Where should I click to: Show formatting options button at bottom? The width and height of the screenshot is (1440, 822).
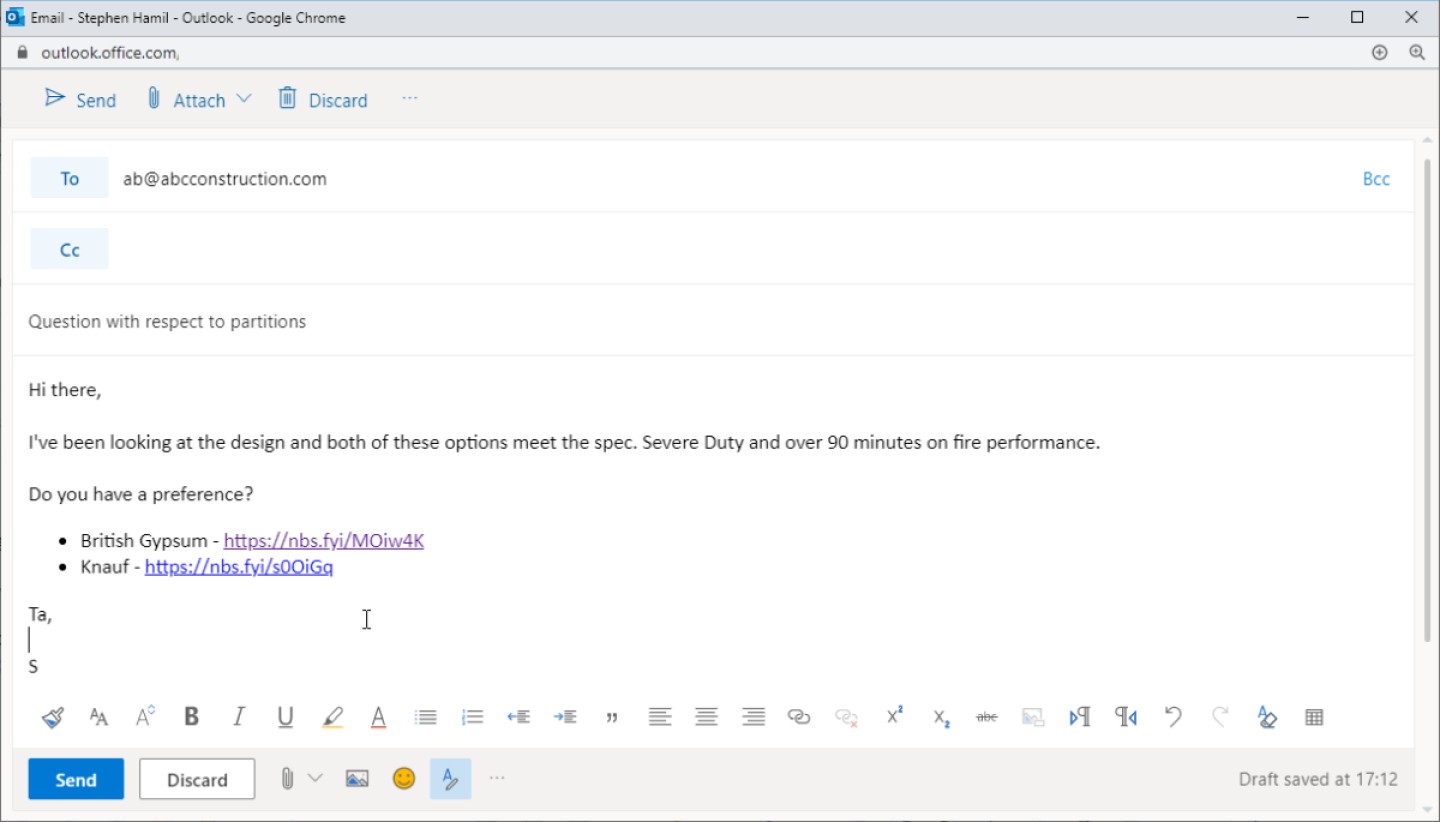451,778
